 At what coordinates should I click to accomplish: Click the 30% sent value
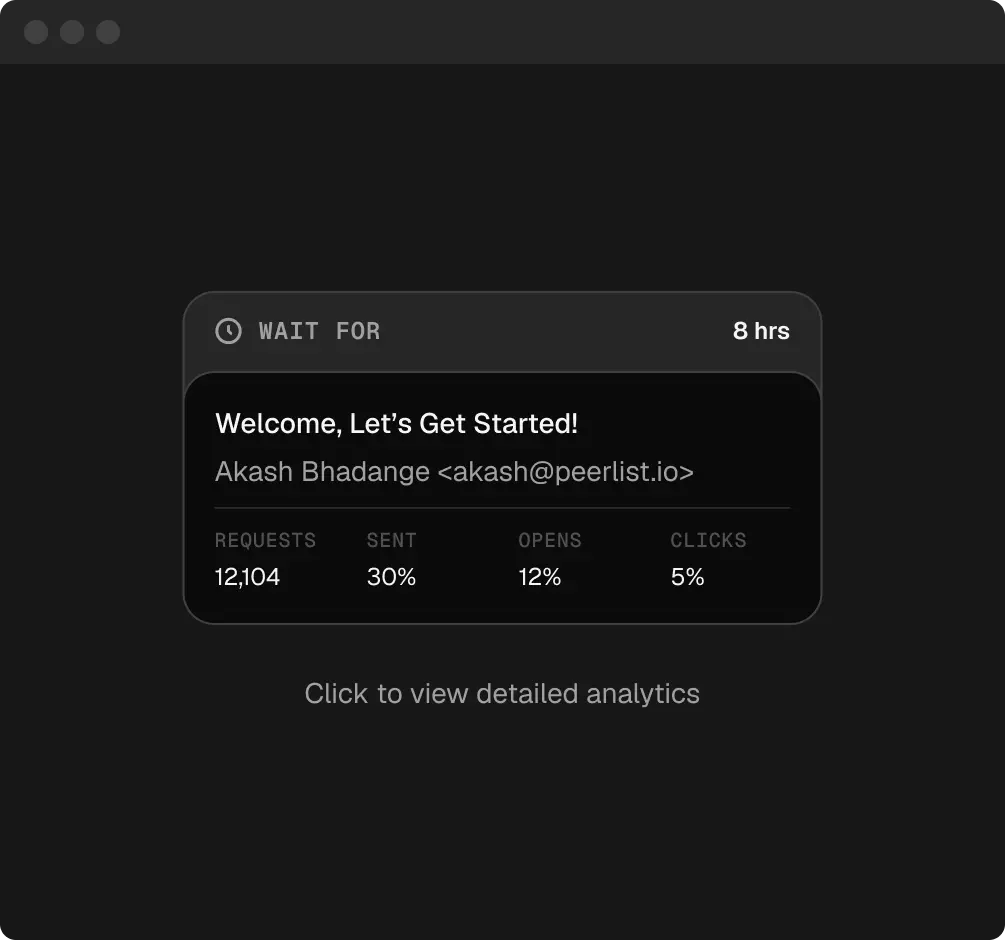tap(391, 577)
